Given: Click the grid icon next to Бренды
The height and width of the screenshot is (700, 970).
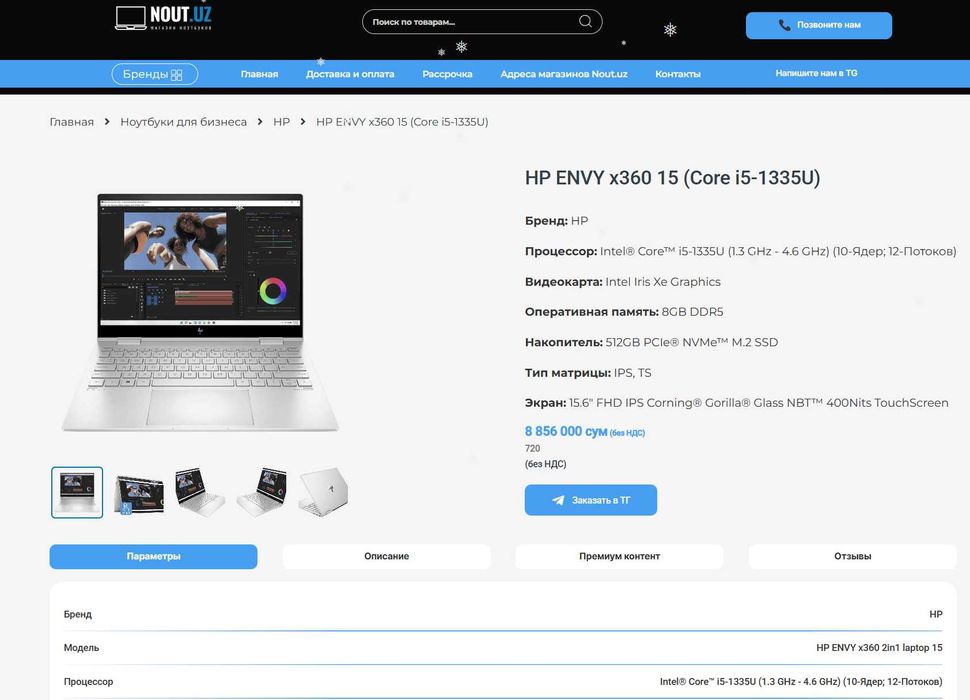Looking at the screenshot, I should click(x=176, y=75).
